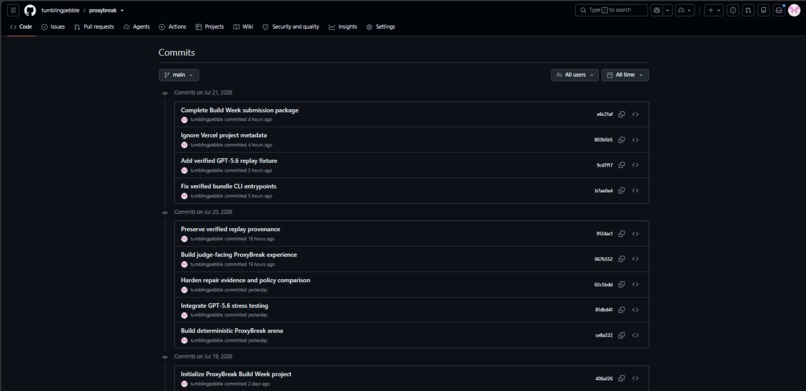Image resolution: width=806 pixels, height=391 pixels.
Task: Switch to the Code tab
Action: click(x=21, y=27)
